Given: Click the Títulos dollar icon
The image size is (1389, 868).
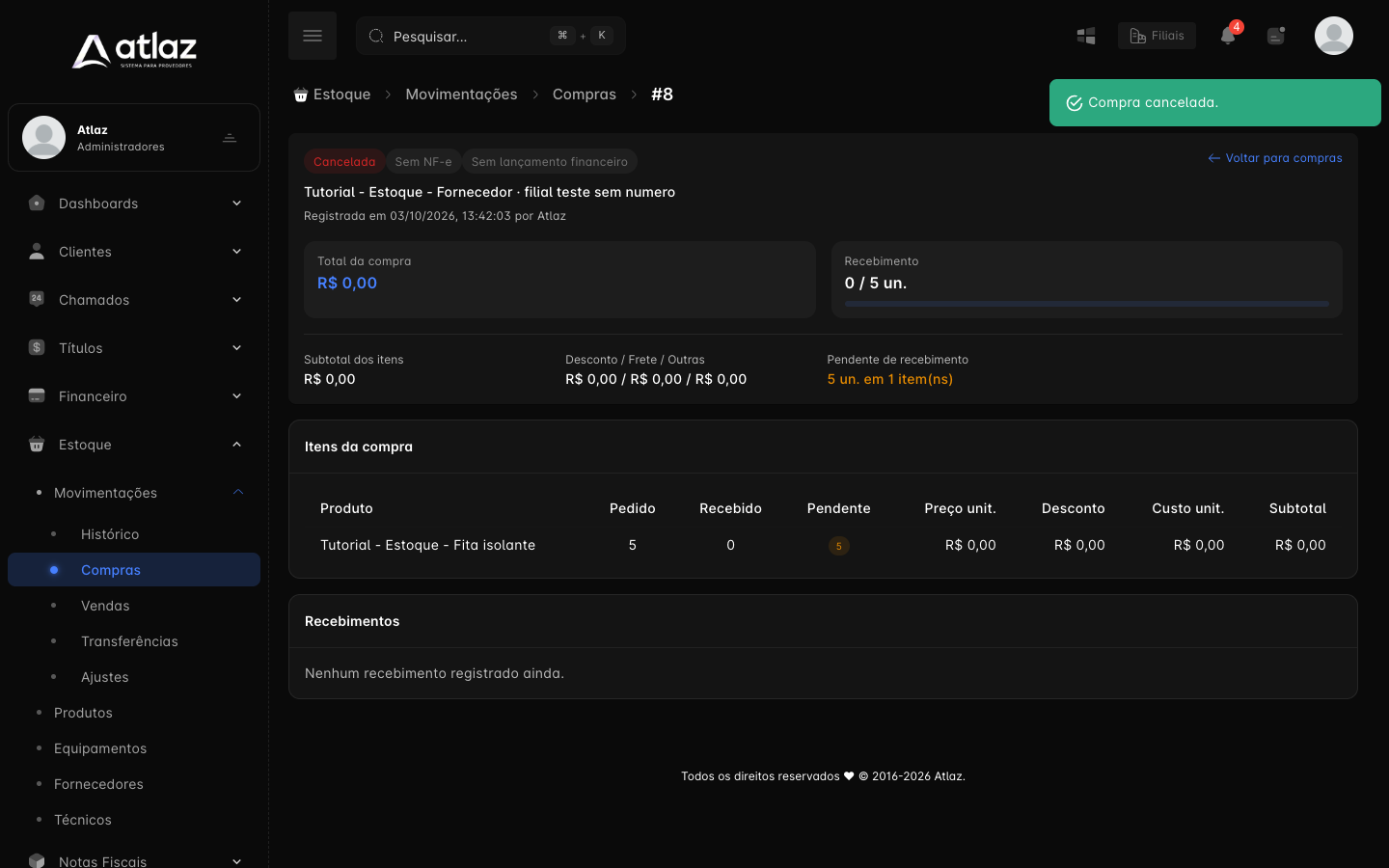Looking at the screenshot, I should pos(37,348).
